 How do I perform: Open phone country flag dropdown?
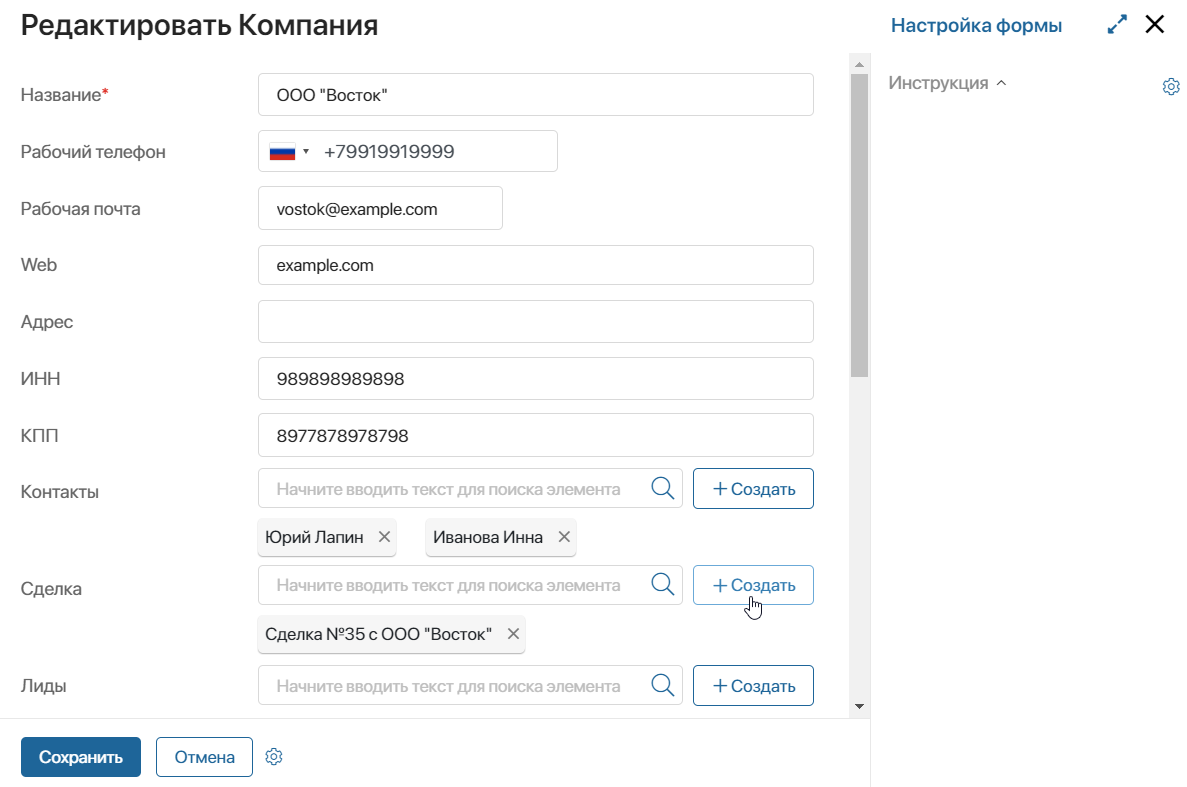[289, 151]
